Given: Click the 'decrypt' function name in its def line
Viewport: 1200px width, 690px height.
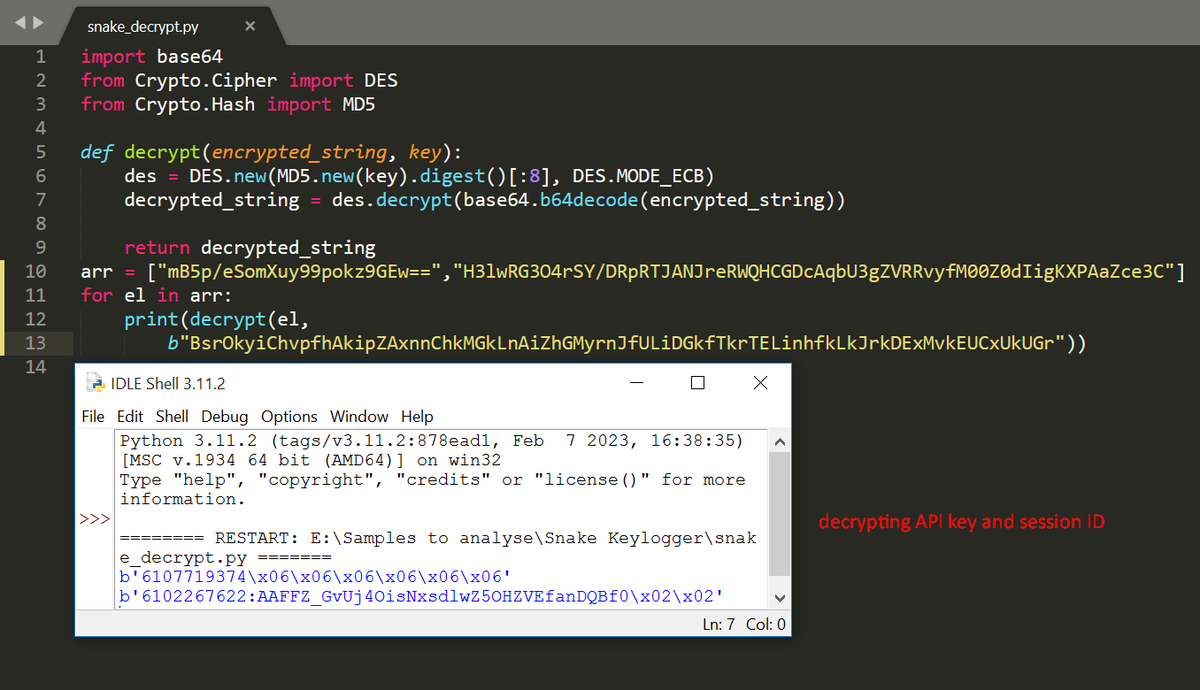Looking at the screenshot, I should [162, 152].
